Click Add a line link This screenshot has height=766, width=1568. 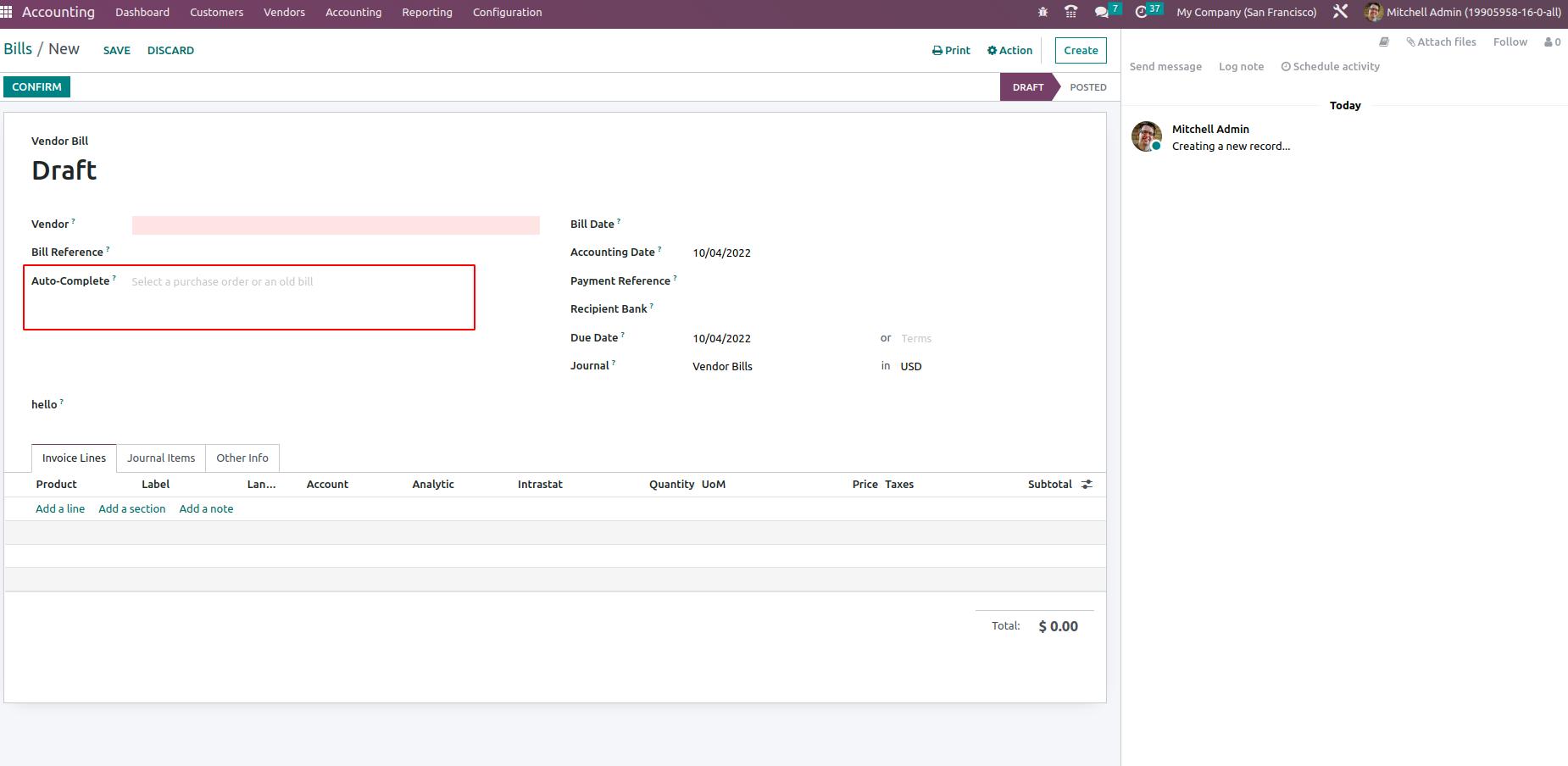[60, 508]
